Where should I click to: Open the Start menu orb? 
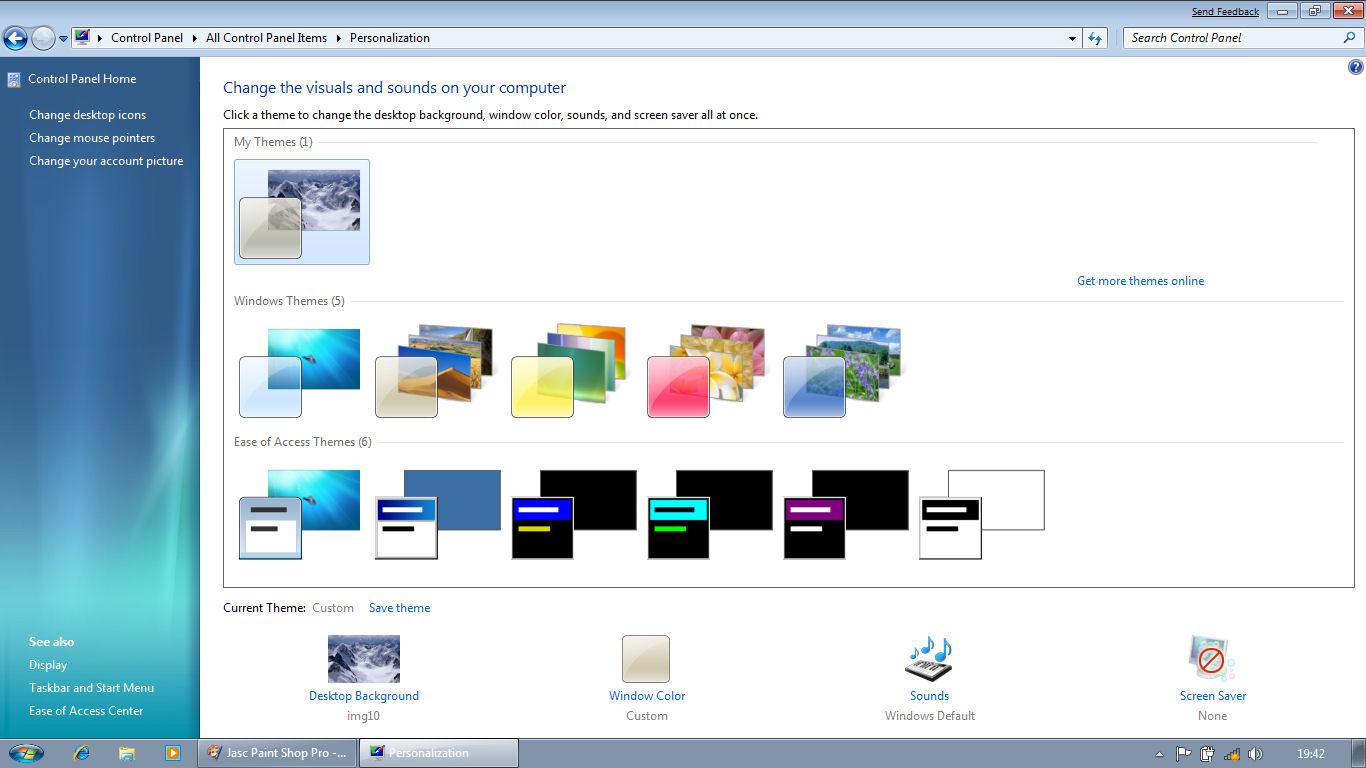[x=26, y=753]
